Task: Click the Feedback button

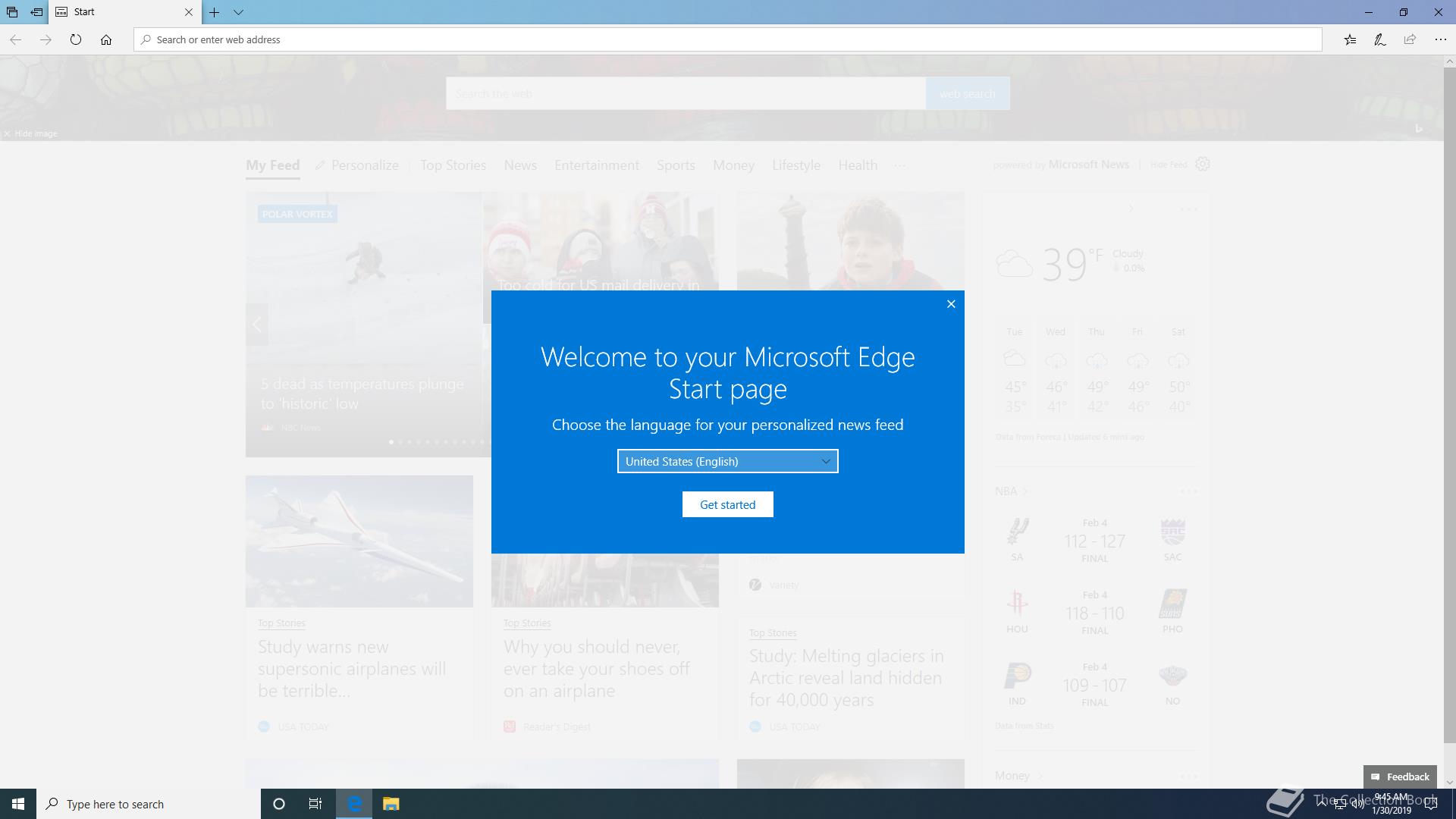Action: click(1400, 777)
